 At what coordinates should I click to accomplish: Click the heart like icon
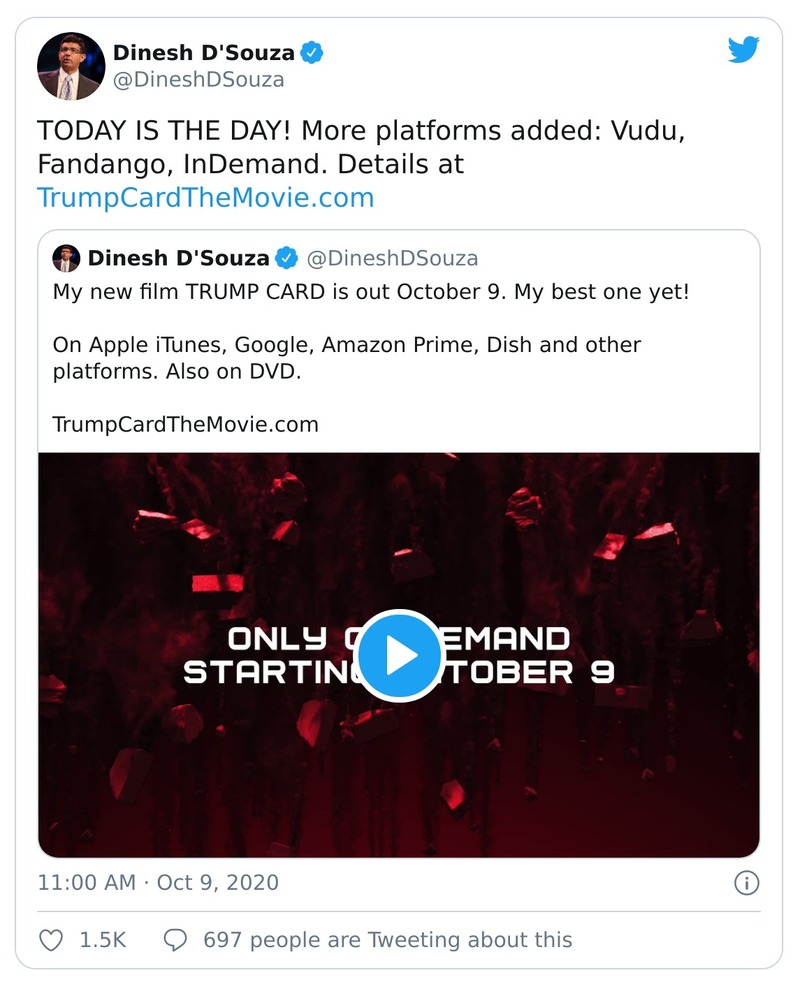point(50,940)
